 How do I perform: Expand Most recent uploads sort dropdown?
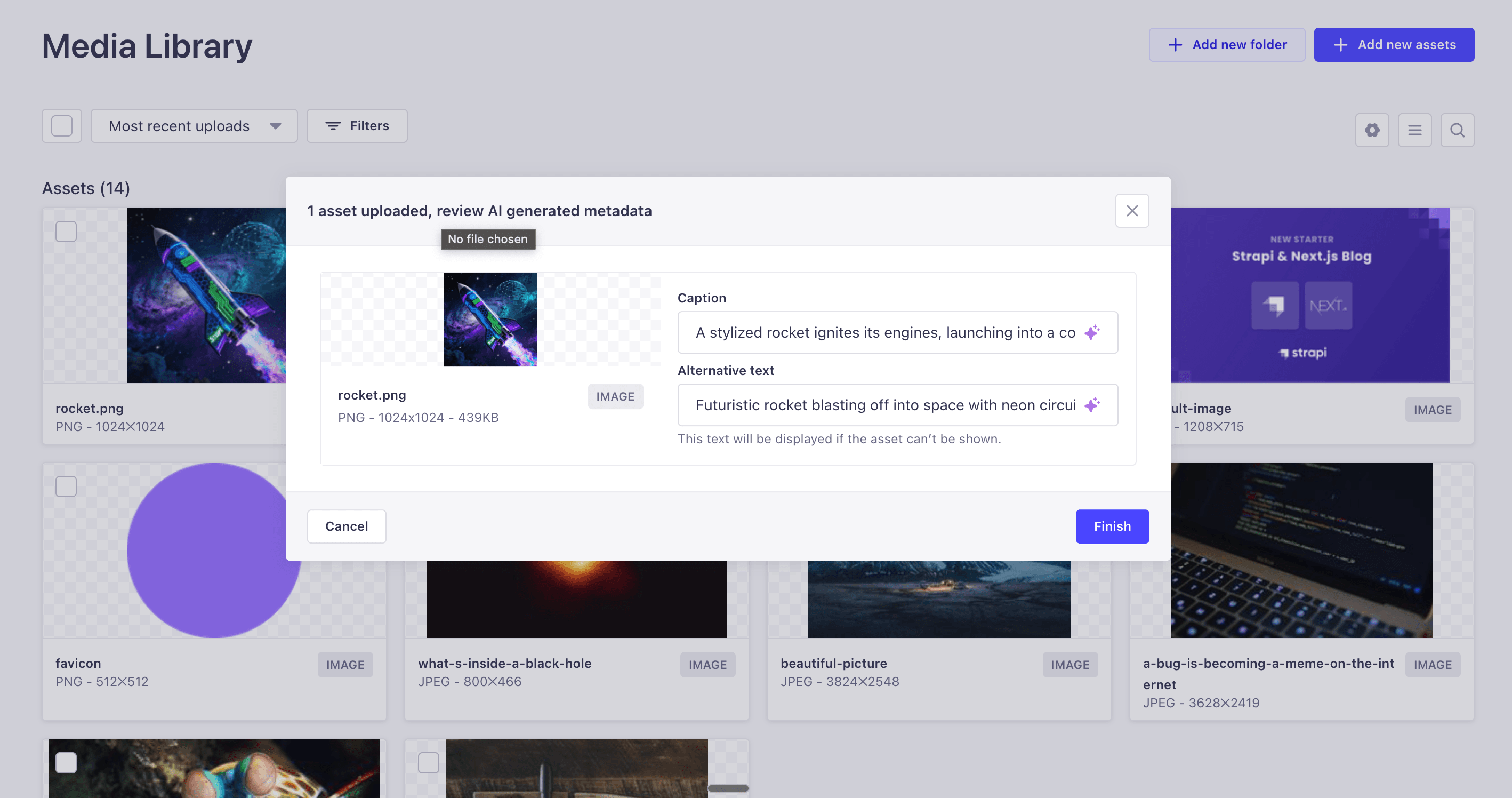pos(194,126)
